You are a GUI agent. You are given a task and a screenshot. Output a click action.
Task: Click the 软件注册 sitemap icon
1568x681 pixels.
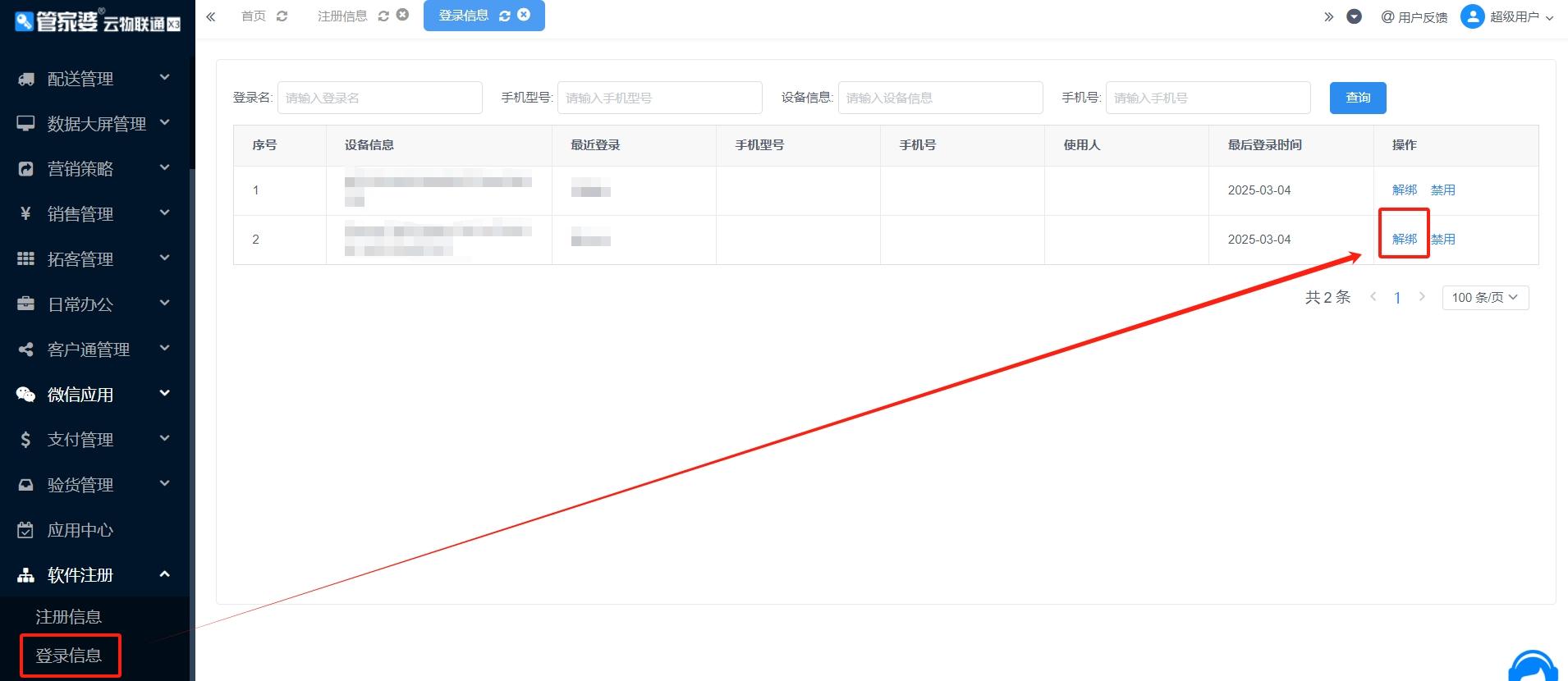click(x=26, y=575)
